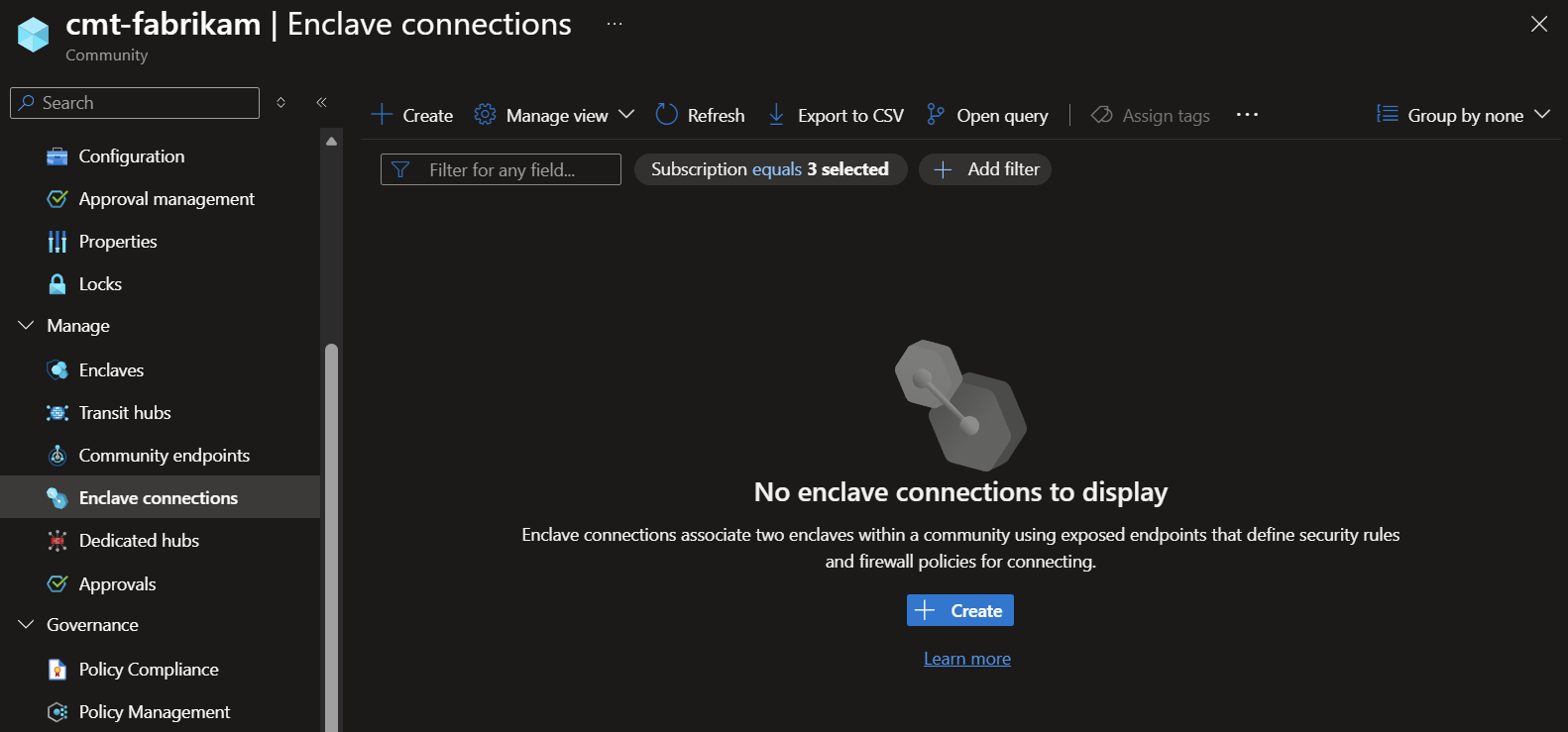
Task: Click the plus icon on Add filter
Action: point(943,169)
